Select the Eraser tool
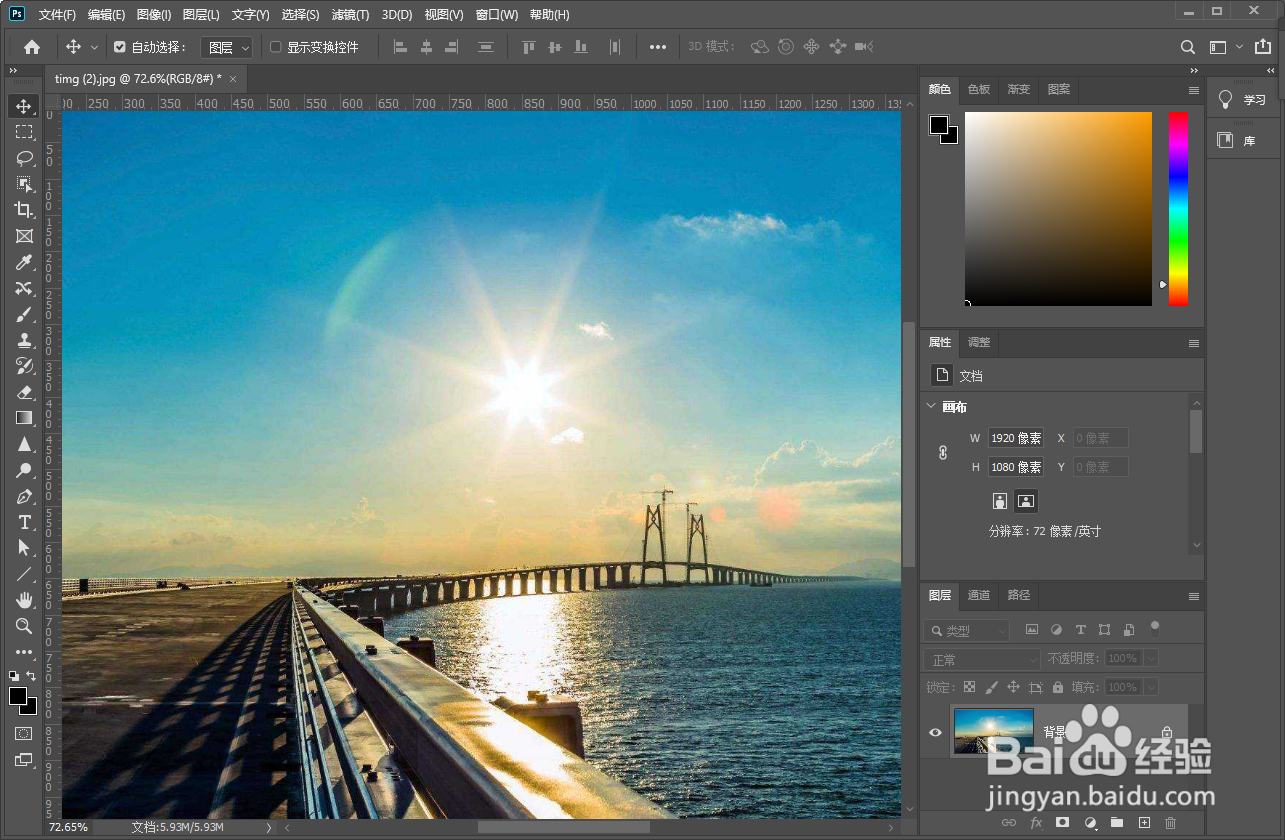The width and height of the screenshot is (1285, 840). 24,392
